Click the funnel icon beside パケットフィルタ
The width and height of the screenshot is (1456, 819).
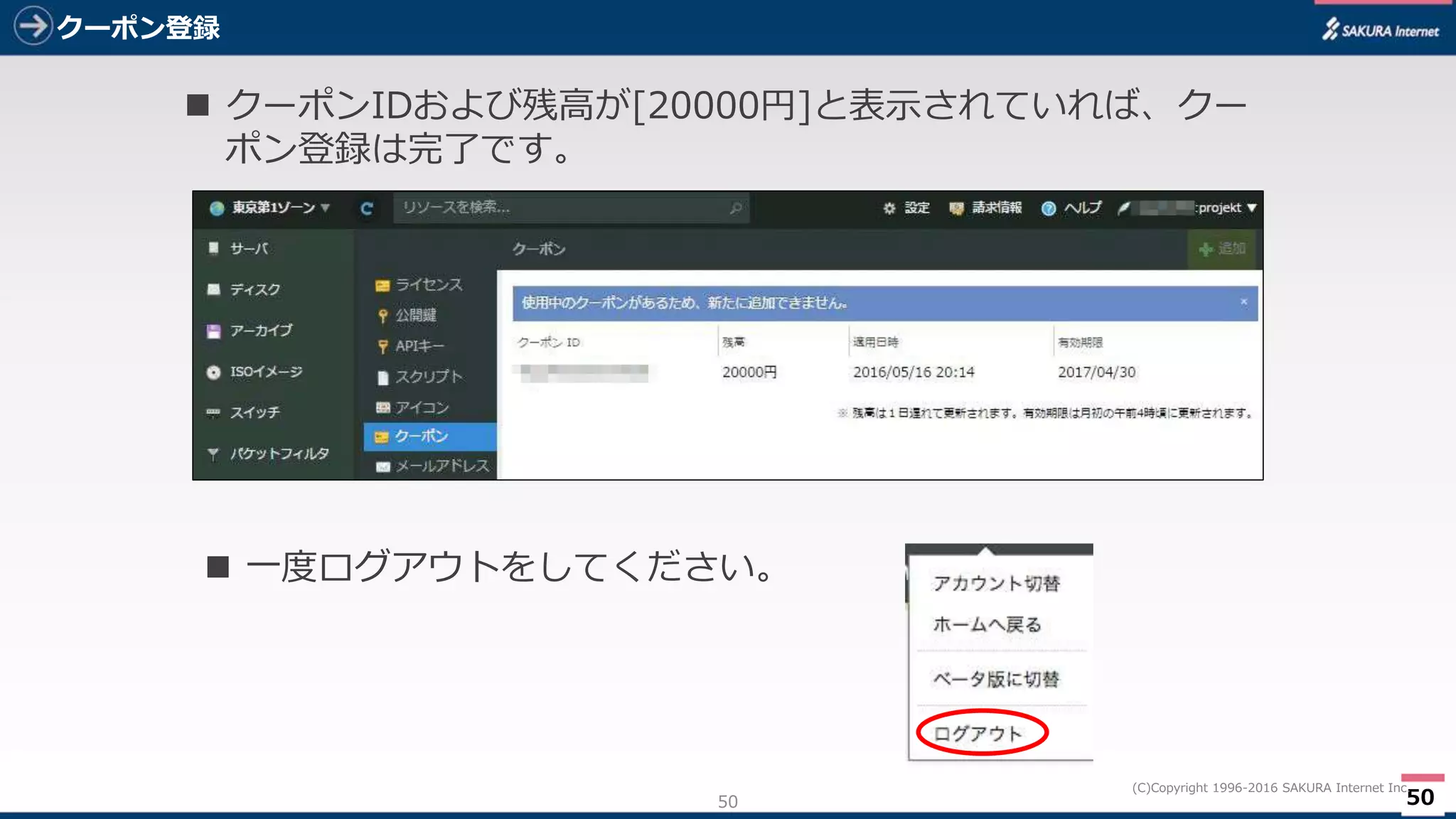pos(213,454)
